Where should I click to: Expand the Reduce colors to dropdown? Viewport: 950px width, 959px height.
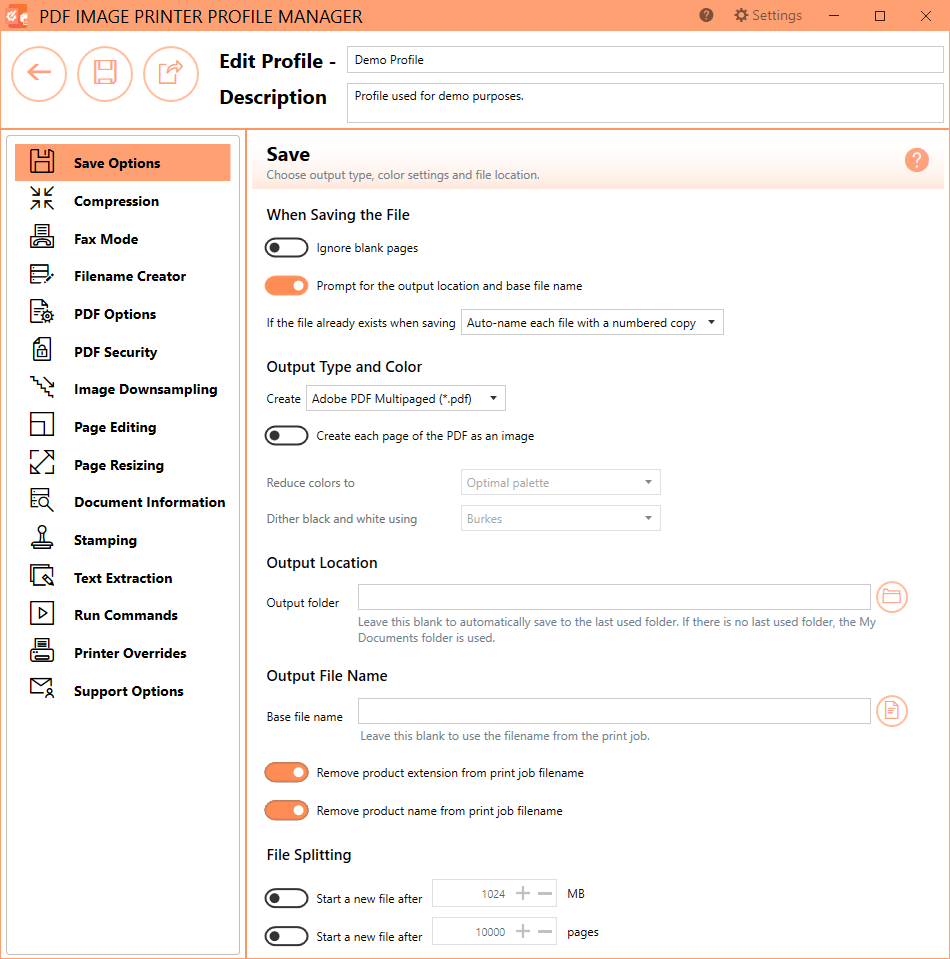pos(560,482)
